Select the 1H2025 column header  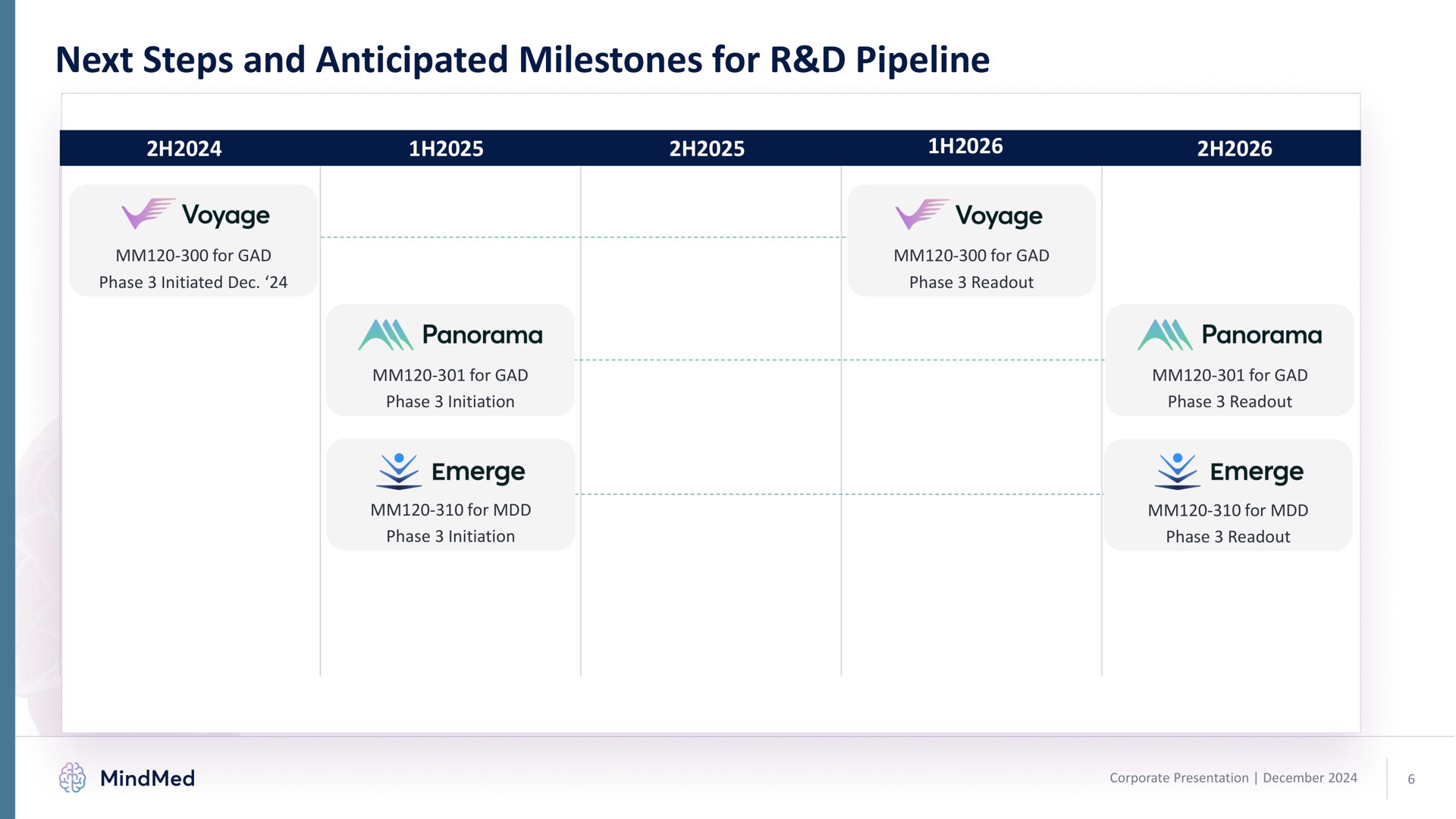pyautogui.click(x=446, y=149)
